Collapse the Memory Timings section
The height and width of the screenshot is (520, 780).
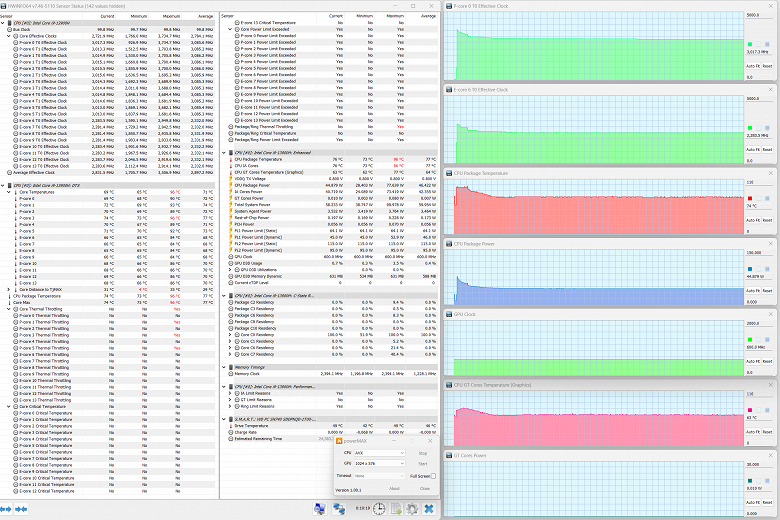pyautogui.click(x=224, y=367)
